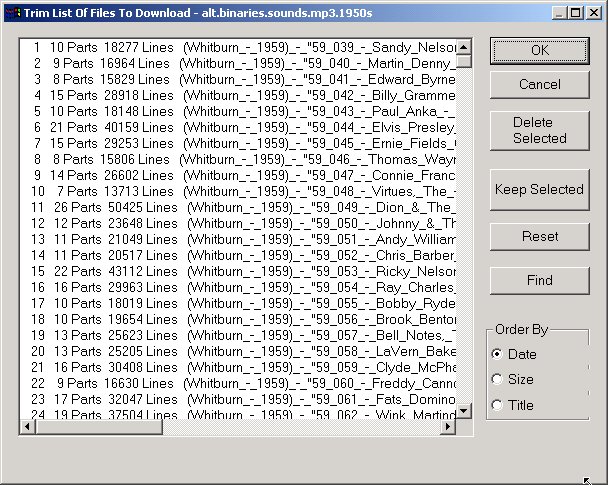Maximize the Trim List window
Viewport: 608px width, 485px height.
click(x=575, y=13)
